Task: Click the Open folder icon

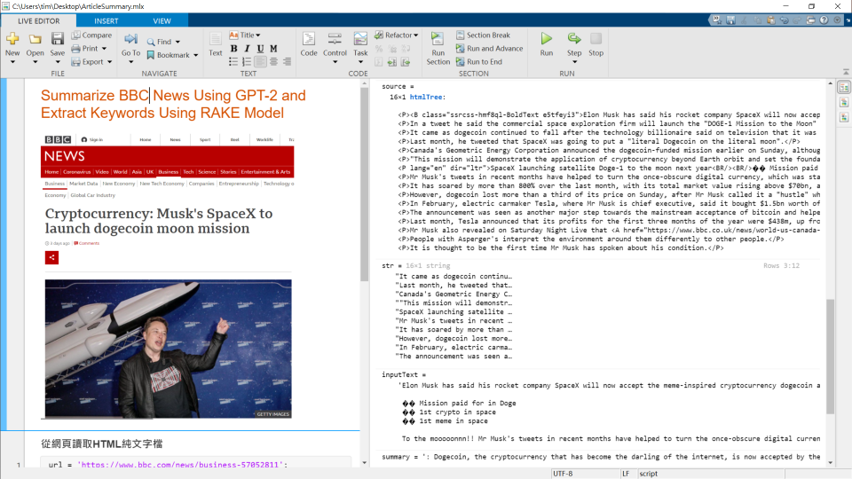Action: click(35, 39)
